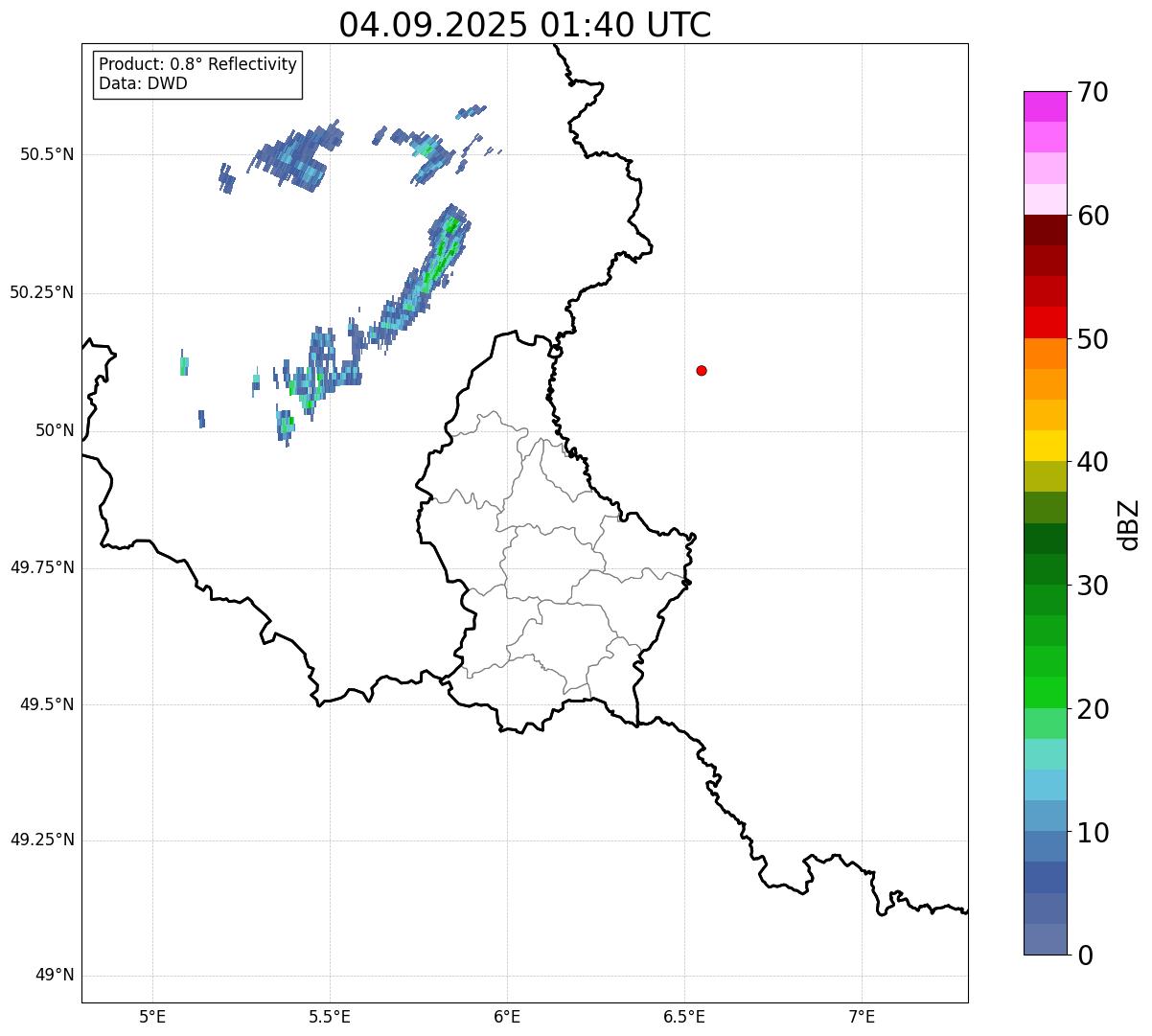The width and height of the screenshot is (1152, 1036).
Task: Click the 5.5°E longitude label
Action: coord(330,1016)
